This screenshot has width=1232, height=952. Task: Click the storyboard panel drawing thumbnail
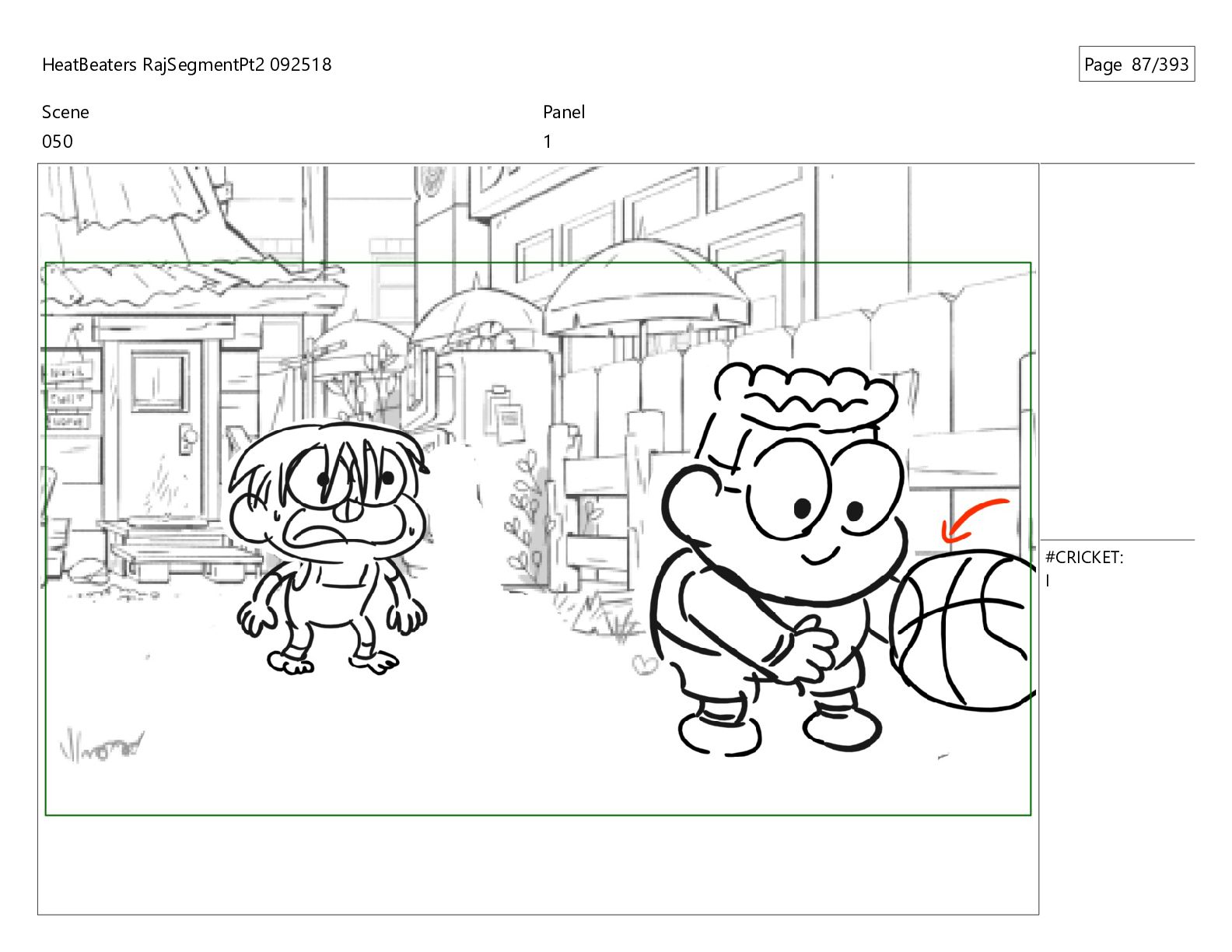538,539
